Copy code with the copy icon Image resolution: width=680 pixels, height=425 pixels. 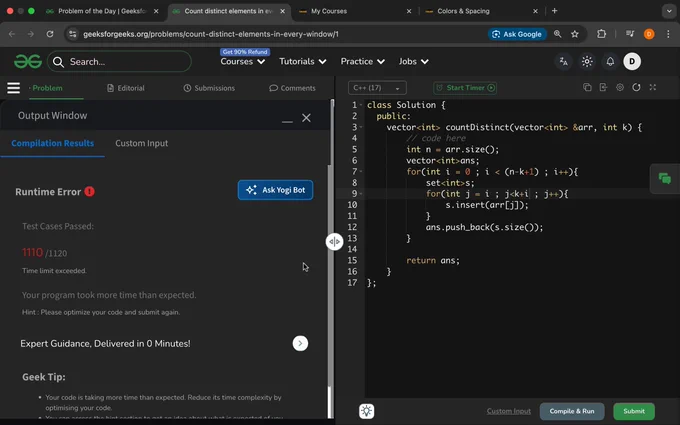(x=587, y=88)
